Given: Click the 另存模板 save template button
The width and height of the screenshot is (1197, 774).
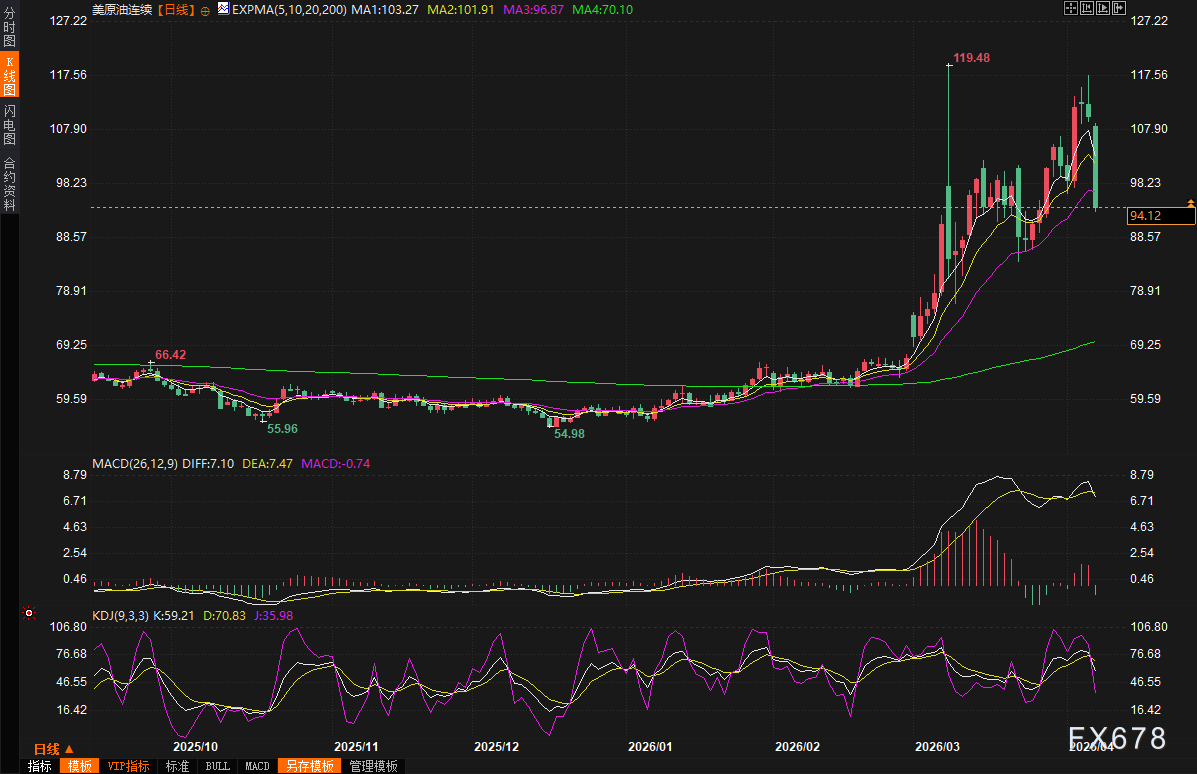Looking at the screenshot, I should tap(309, 766).
